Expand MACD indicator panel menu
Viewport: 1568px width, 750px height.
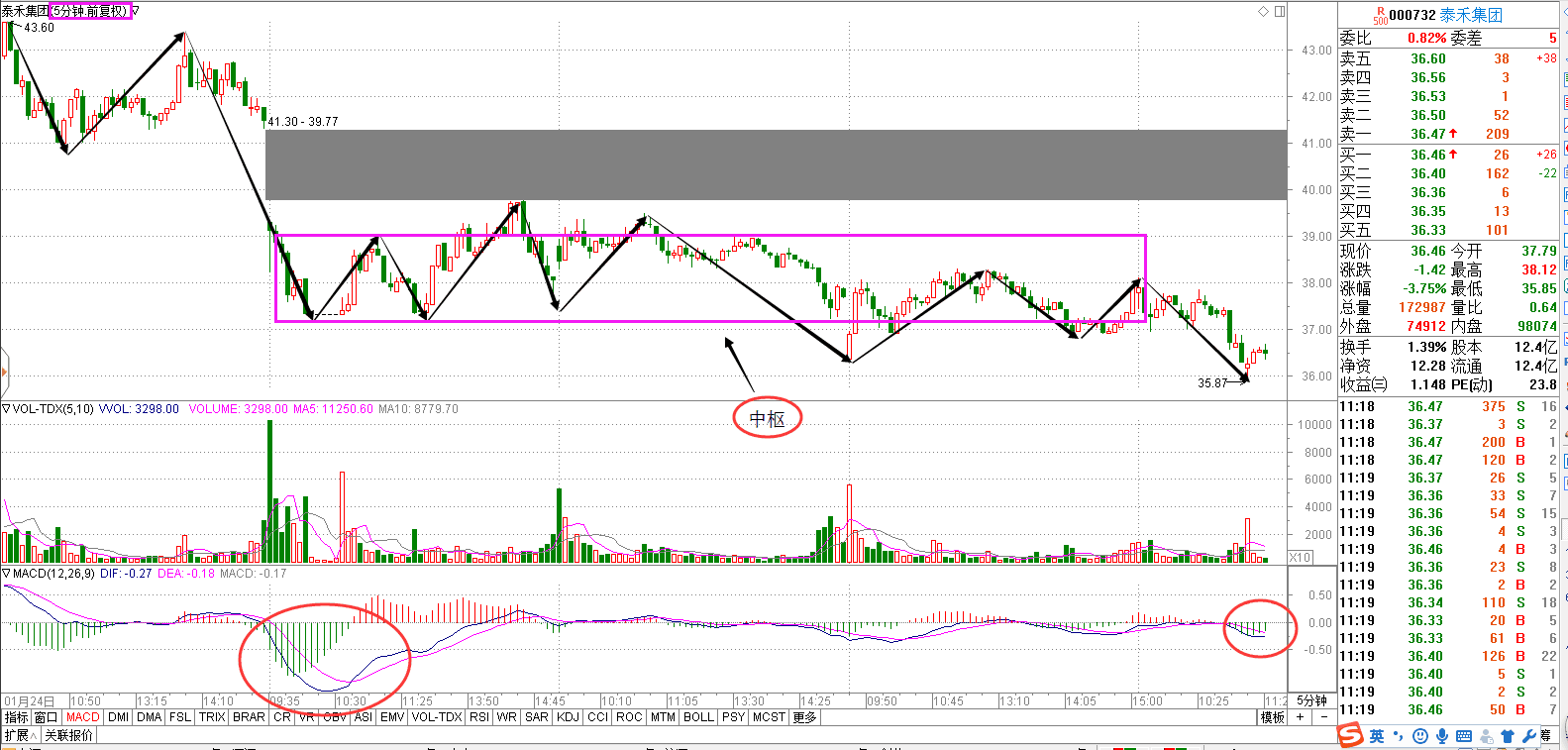tap(6, 573)
